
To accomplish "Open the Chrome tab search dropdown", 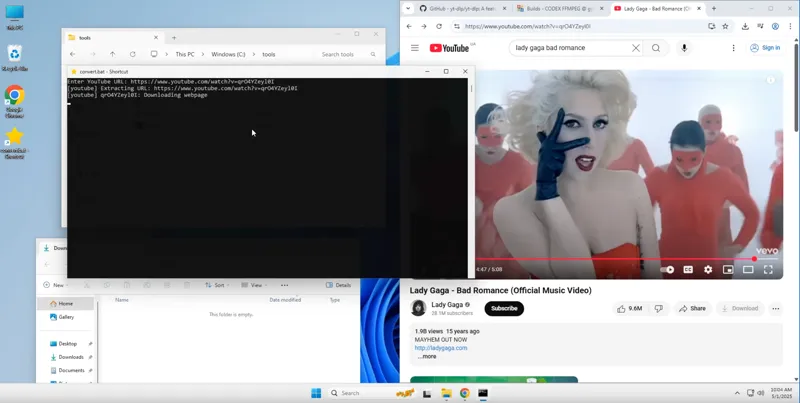I will (408, 8).
